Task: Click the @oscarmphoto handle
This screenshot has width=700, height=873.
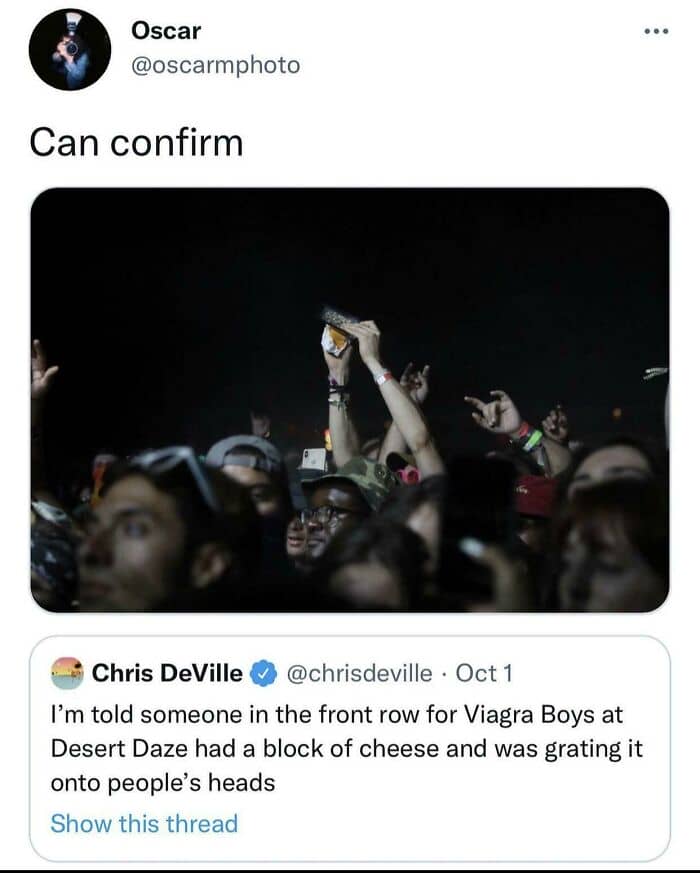Action: 215,65
